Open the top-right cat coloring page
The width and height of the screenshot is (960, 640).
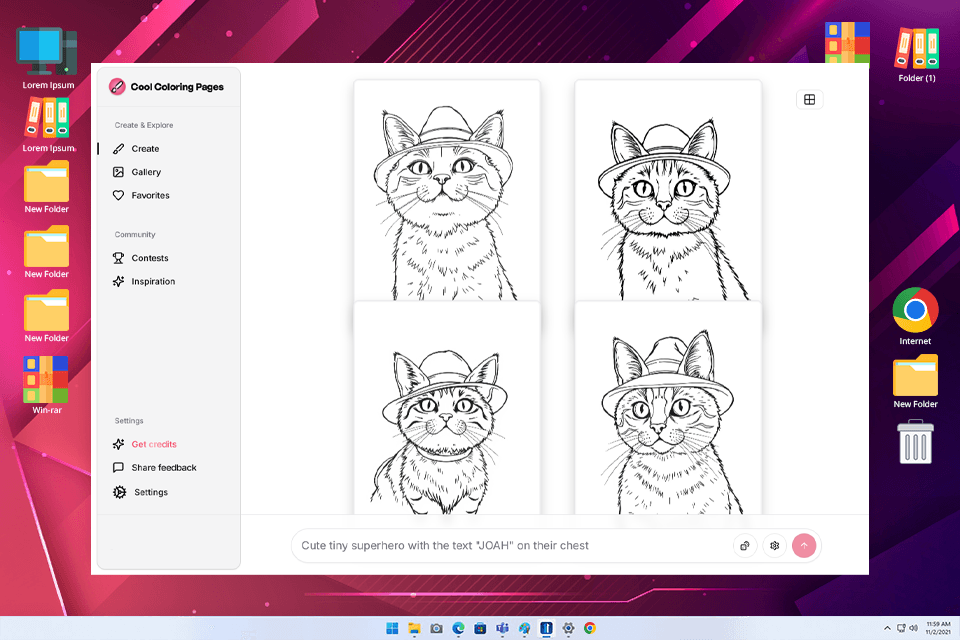click(668, 190)
